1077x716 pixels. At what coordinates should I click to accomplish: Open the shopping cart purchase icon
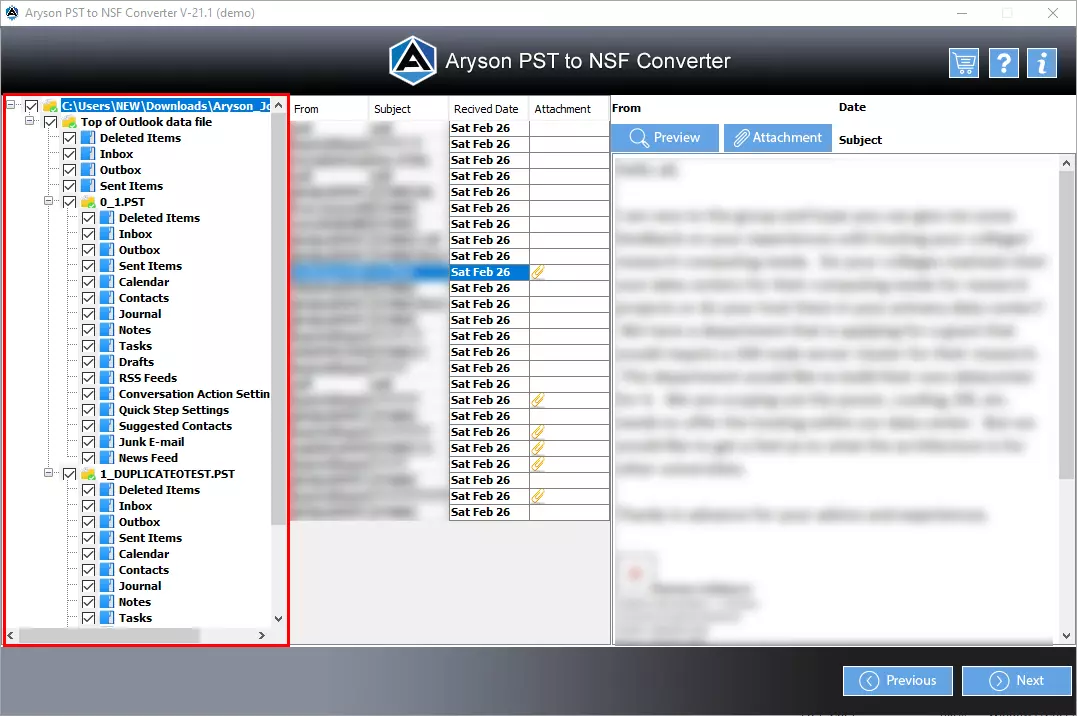point(964,63)
